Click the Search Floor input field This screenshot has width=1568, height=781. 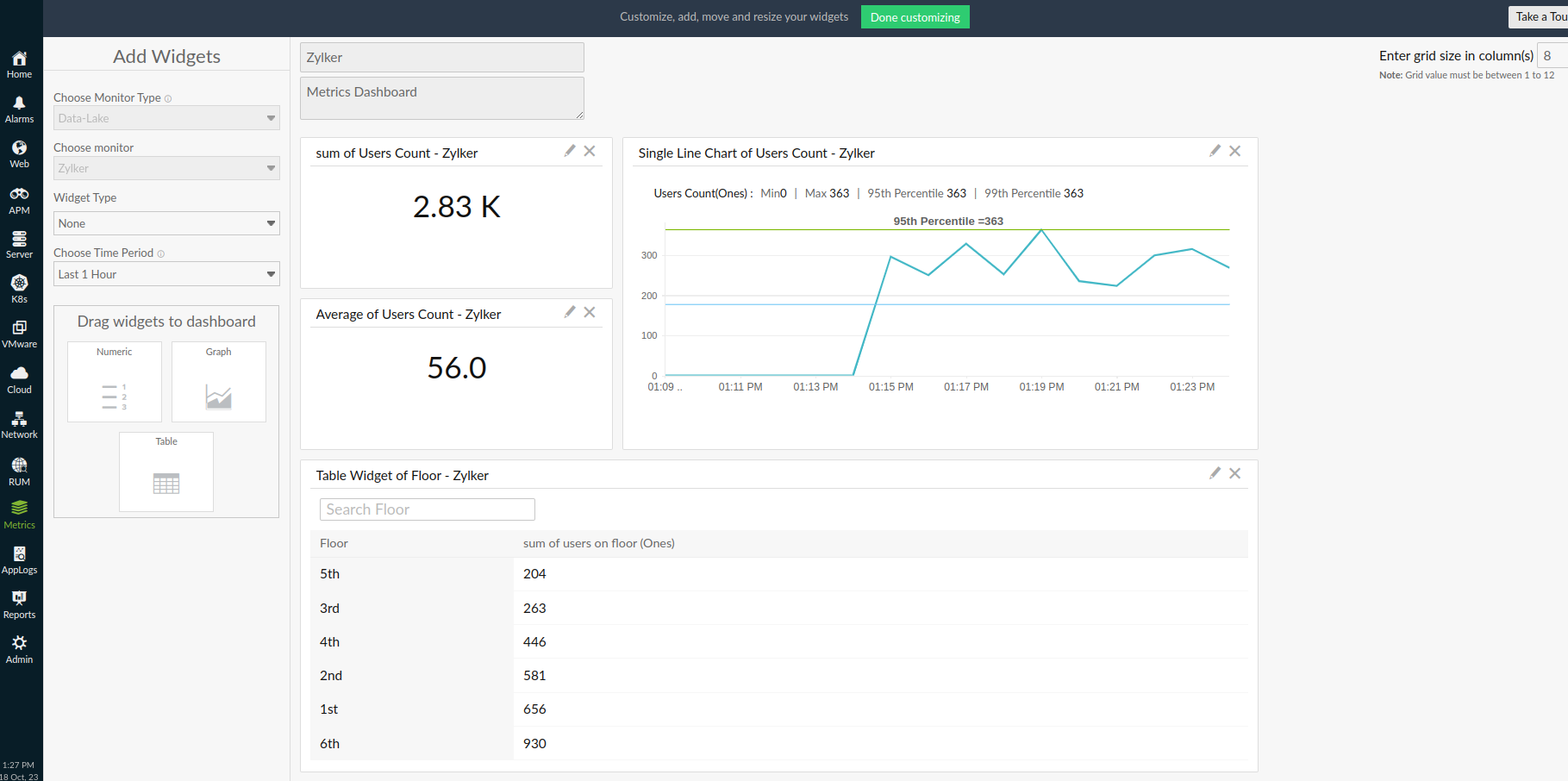click(x=427, y=509)
